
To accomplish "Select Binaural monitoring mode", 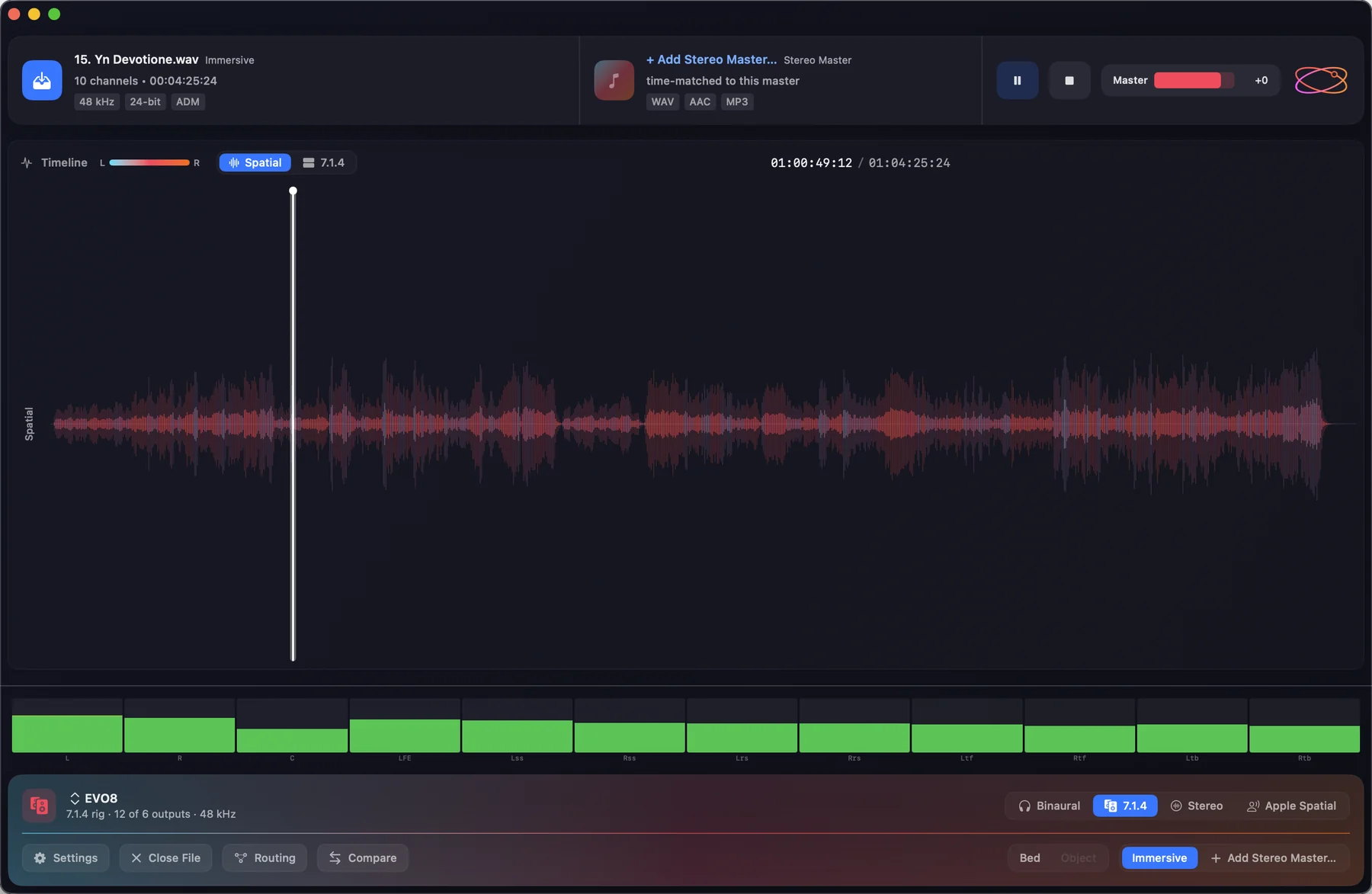I will click(1049, 806).
